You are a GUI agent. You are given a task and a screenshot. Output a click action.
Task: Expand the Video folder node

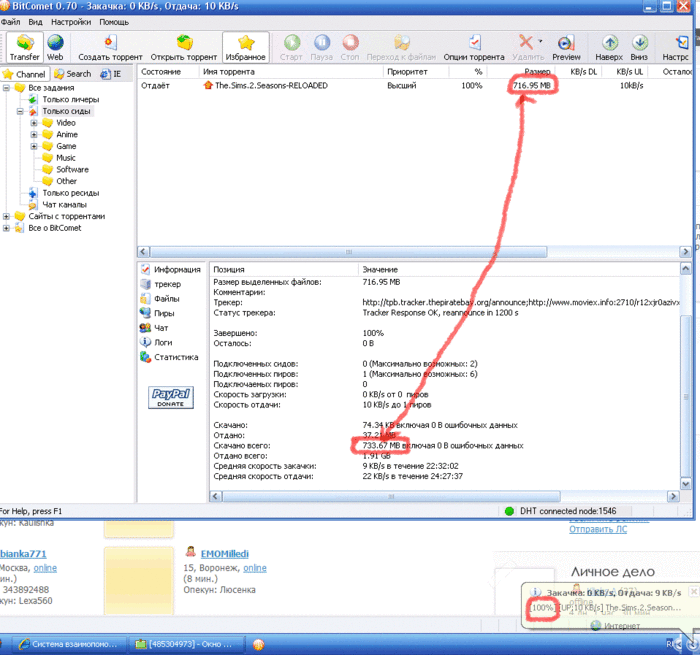34,123
